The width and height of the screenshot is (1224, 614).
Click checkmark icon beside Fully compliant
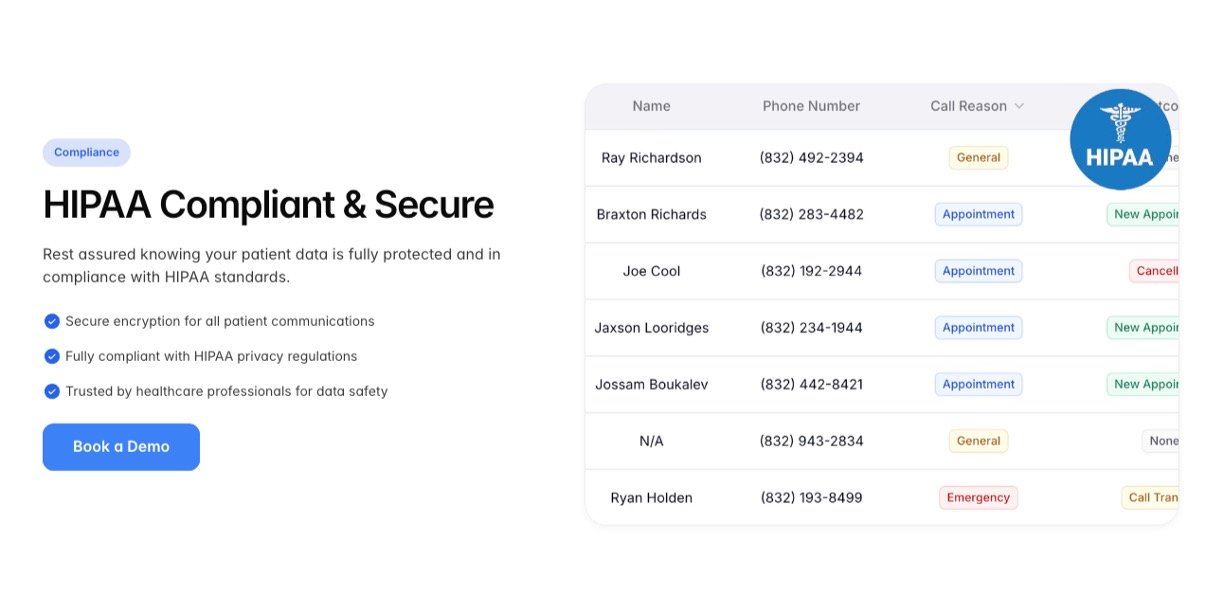pyautogui.click(x=52, y=356)
